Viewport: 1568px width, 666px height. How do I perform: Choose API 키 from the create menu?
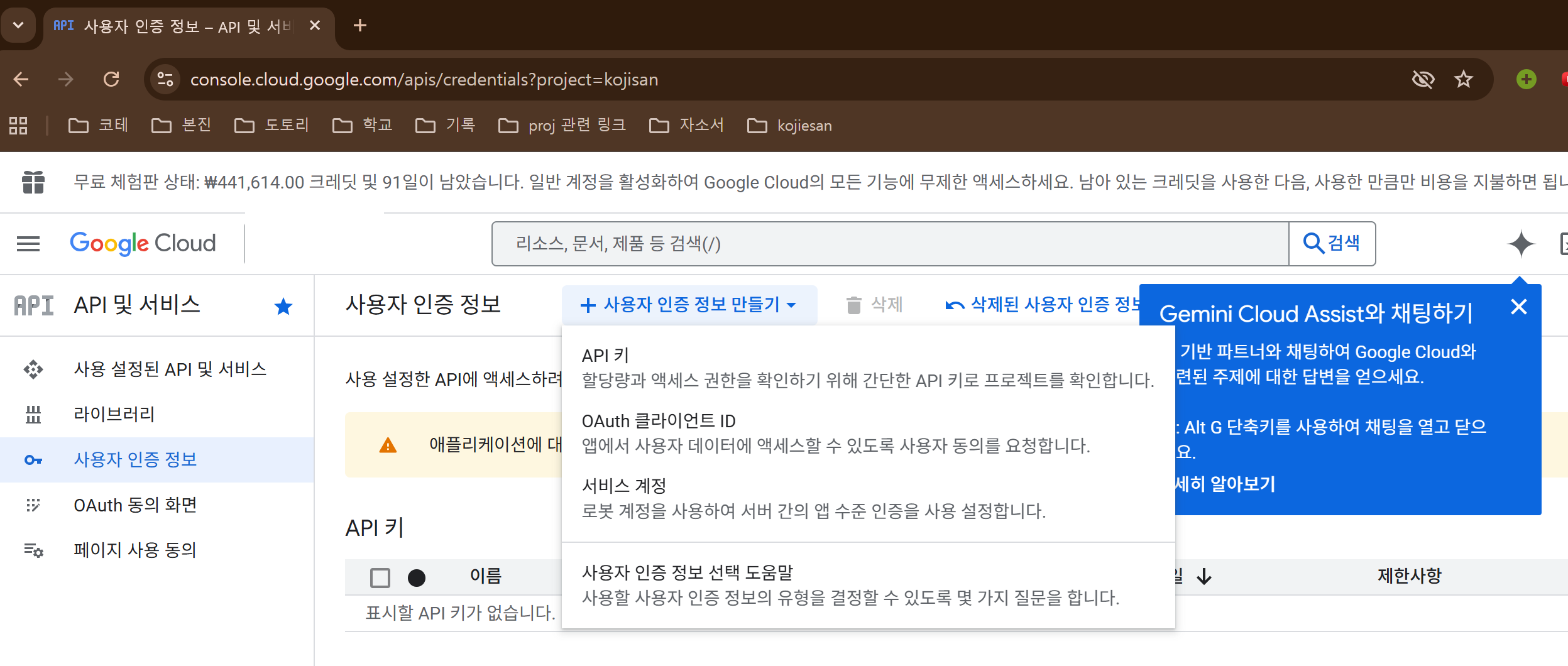pos(868,368)
